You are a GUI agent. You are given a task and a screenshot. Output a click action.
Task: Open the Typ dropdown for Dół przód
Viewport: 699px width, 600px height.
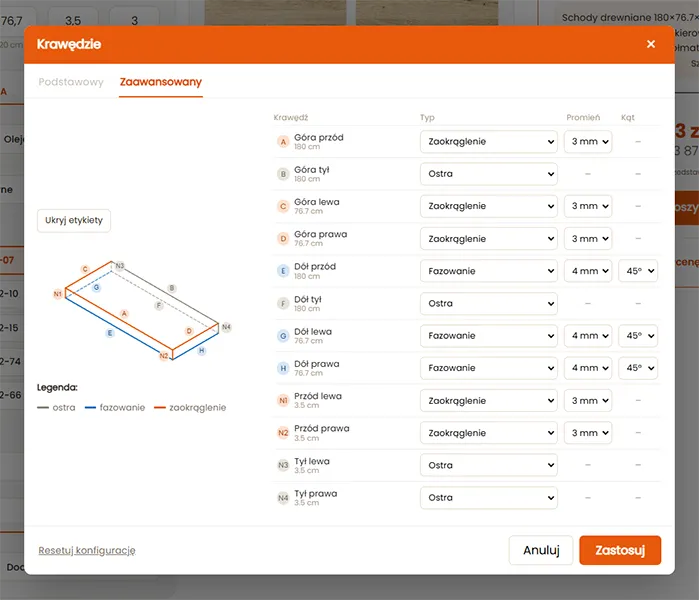[x=489, y=271]
